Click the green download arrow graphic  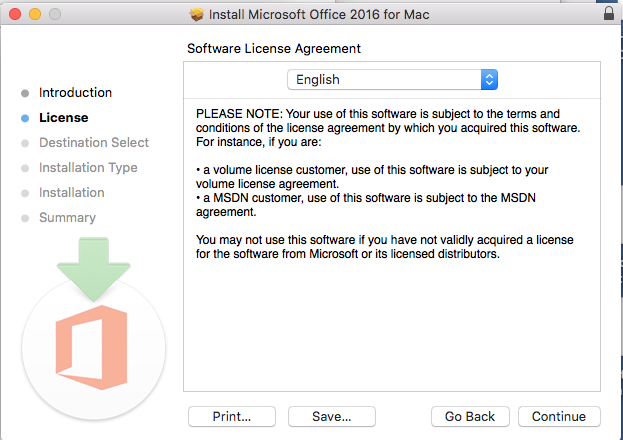93,269
